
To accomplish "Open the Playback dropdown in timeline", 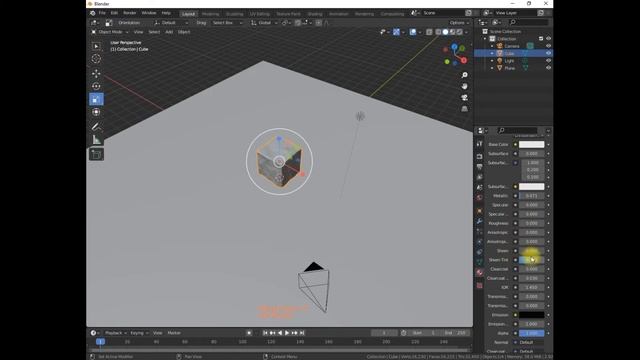I will coord(116,333).
